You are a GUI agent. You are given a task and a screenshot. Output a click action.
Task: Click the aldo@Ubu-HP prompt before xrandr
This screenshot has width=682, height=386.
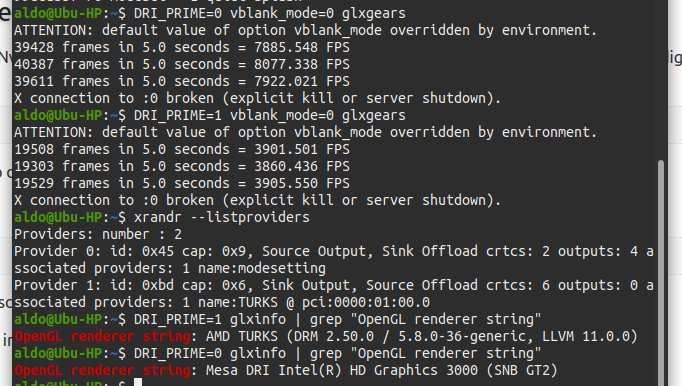point(58,217)
